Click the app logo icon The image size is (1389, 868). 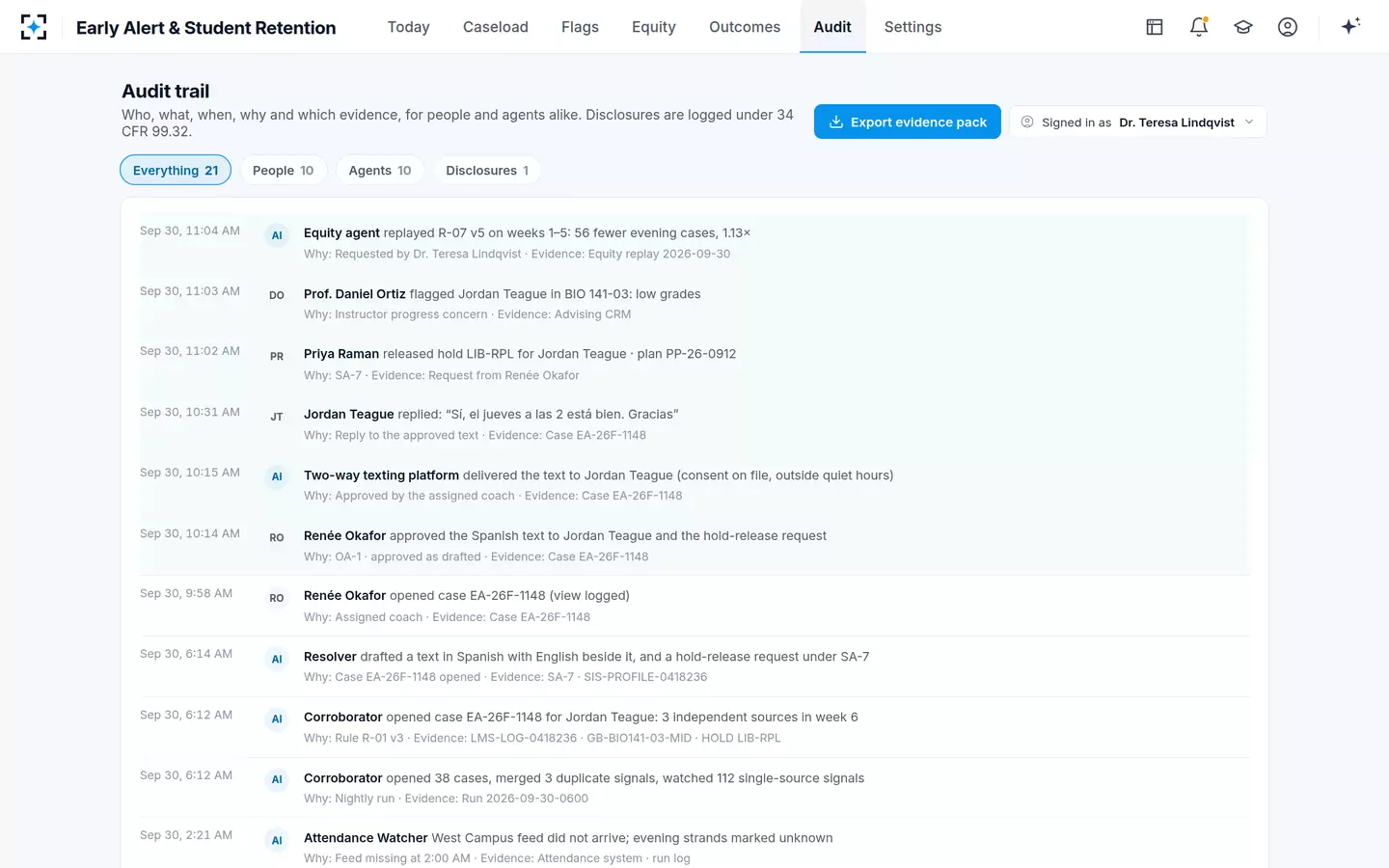pyautogui.click(x=34, y=27)
